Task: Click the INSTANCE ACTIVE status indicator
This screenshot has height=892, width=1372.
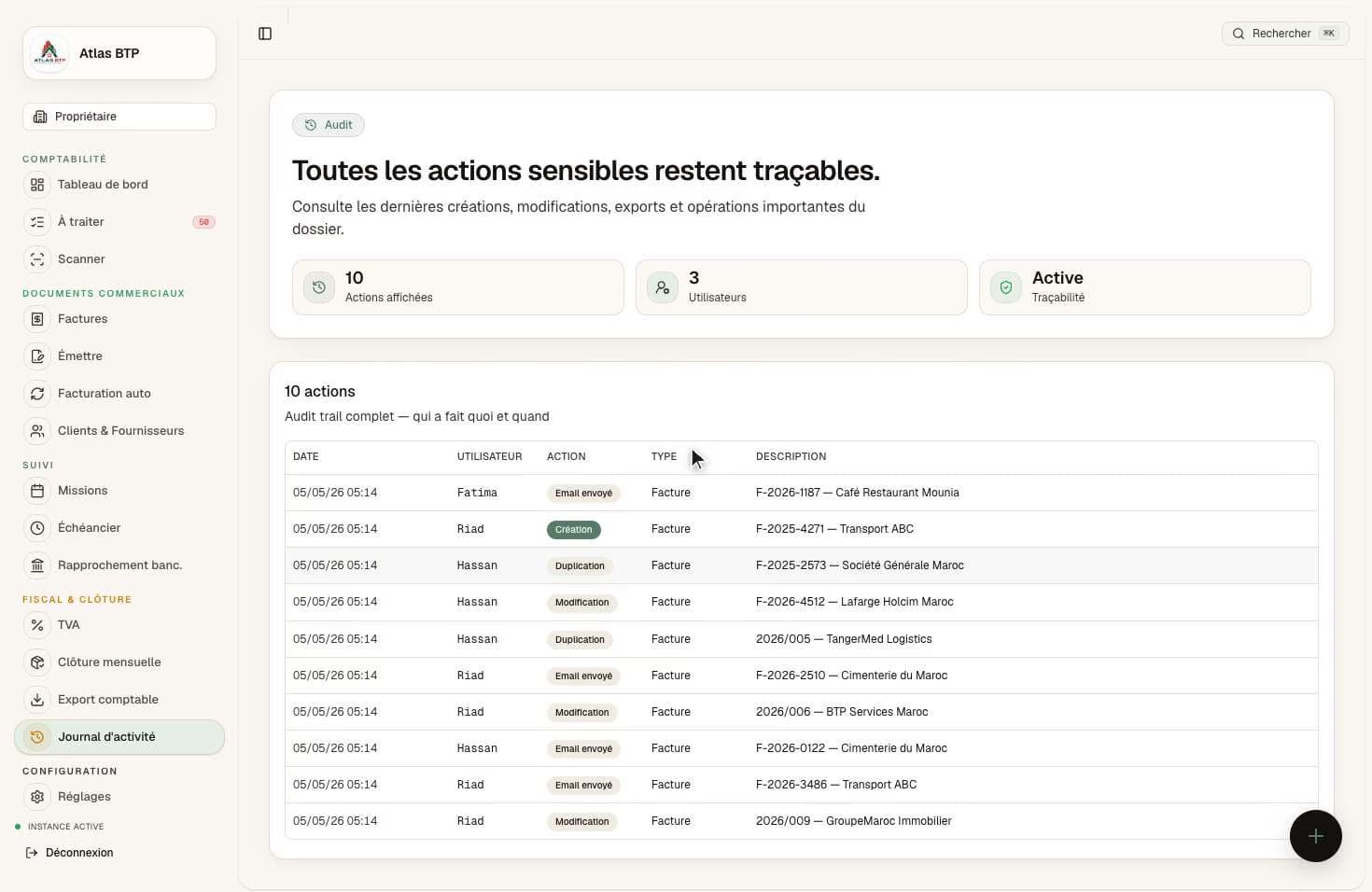Action: click(60, 827)
